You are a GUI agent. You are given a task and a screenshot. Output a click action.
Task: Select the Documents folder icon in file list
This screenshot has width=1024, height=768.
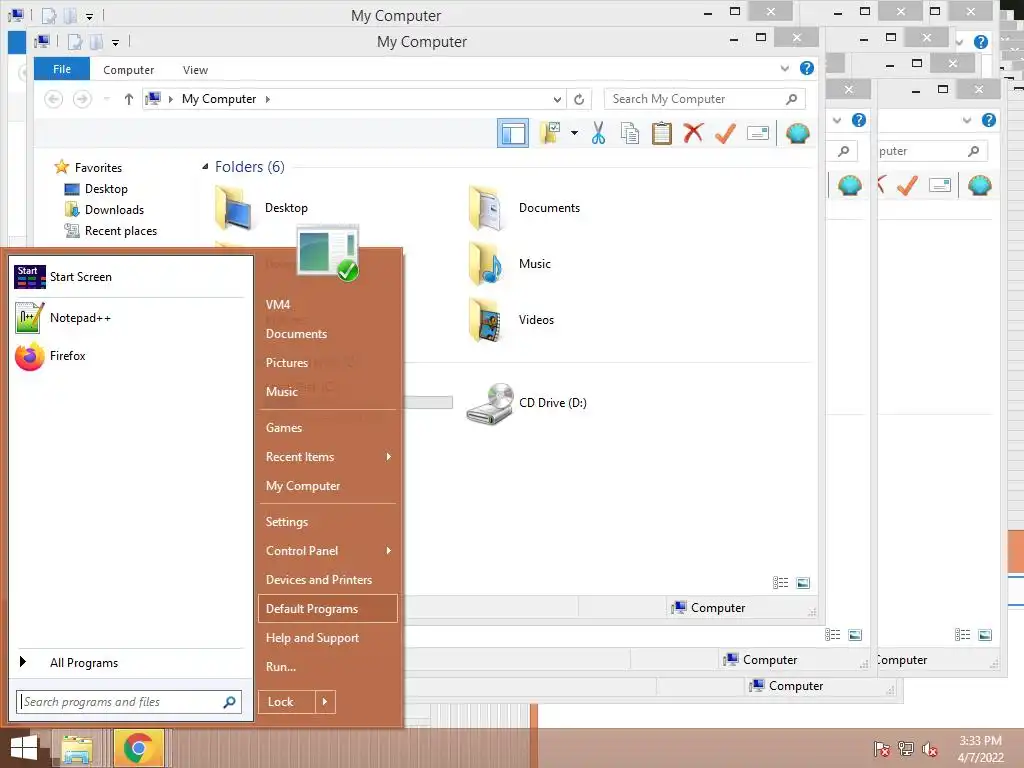click(x=486, y=208)
